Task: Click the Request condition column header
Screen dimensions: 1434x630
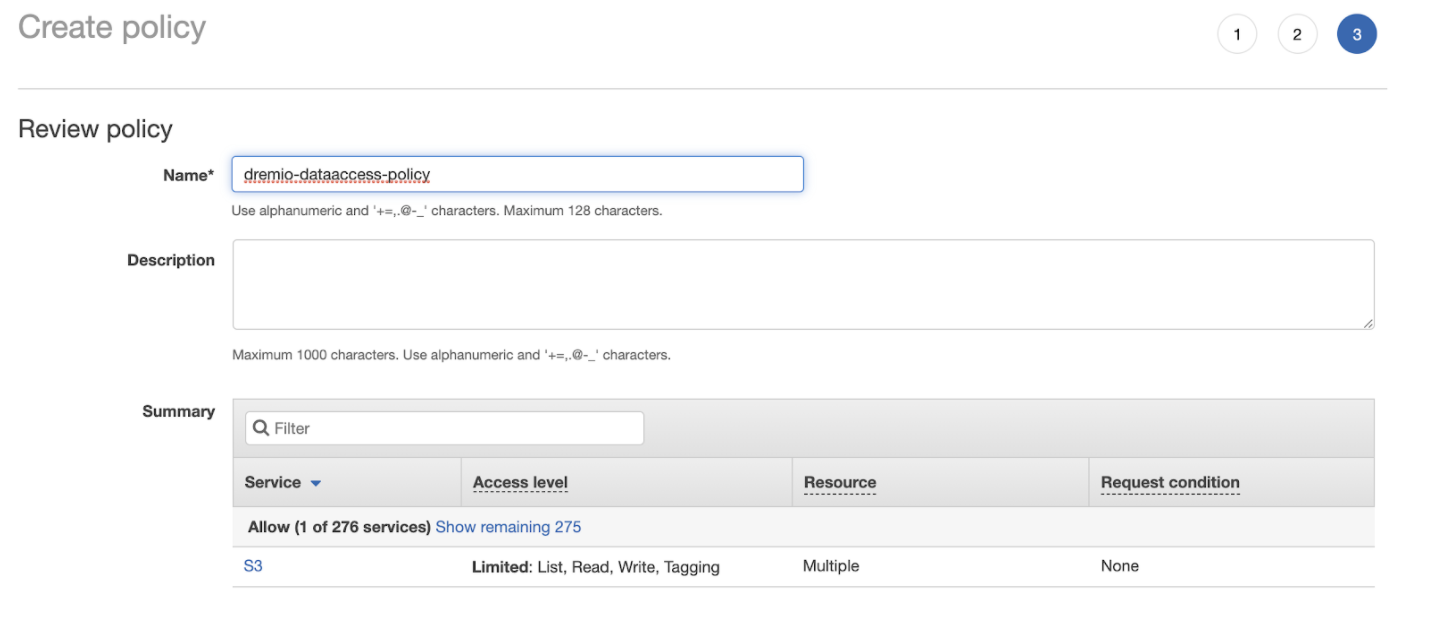Action: click(1169, 482)
